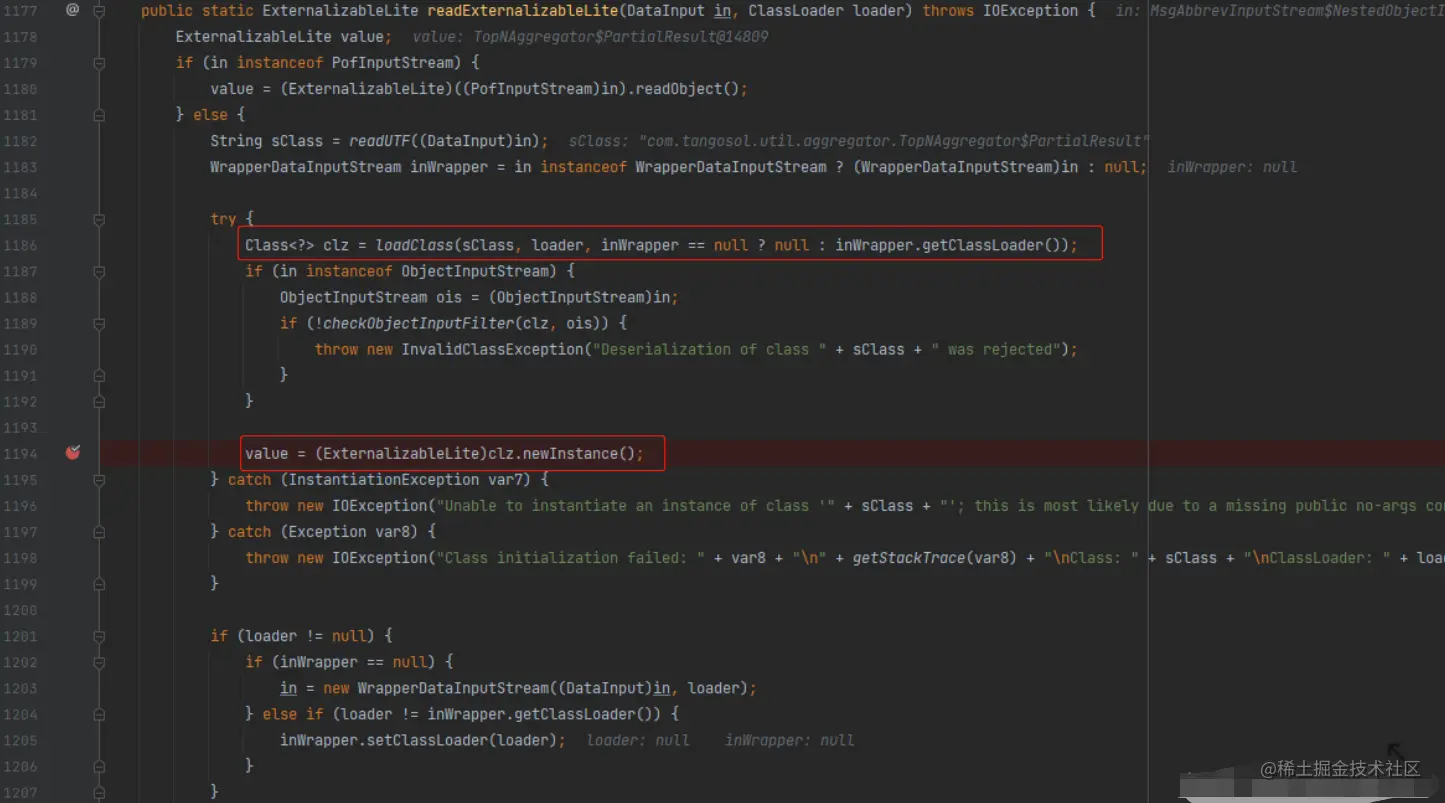This screenshot has height=803, width=1445.
Task: Click the sClass inline debug value hint
Action: point(858,141)
